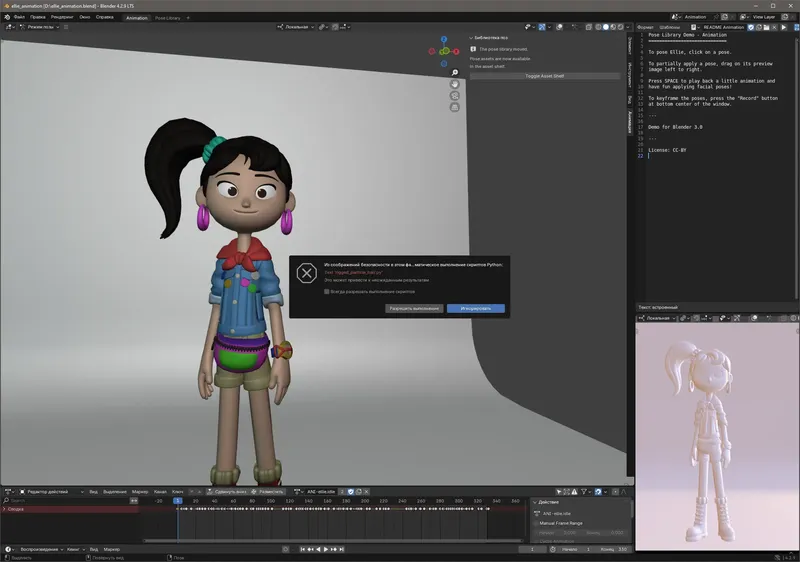
Task: Click the ANI-ellie.nba action name field
Action: click(323, 492)
